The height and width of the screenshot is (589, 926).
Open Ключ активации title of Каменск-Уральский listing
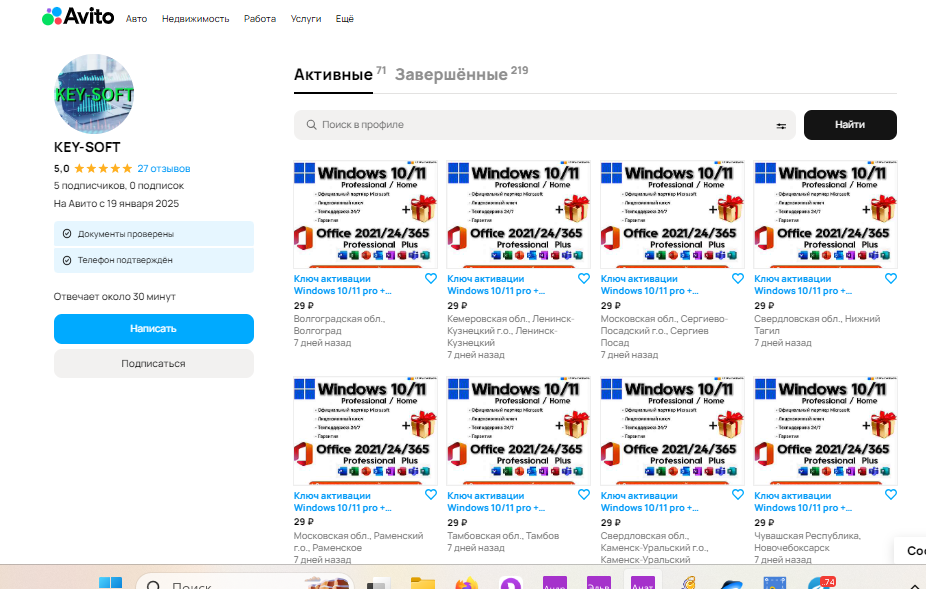650,502
